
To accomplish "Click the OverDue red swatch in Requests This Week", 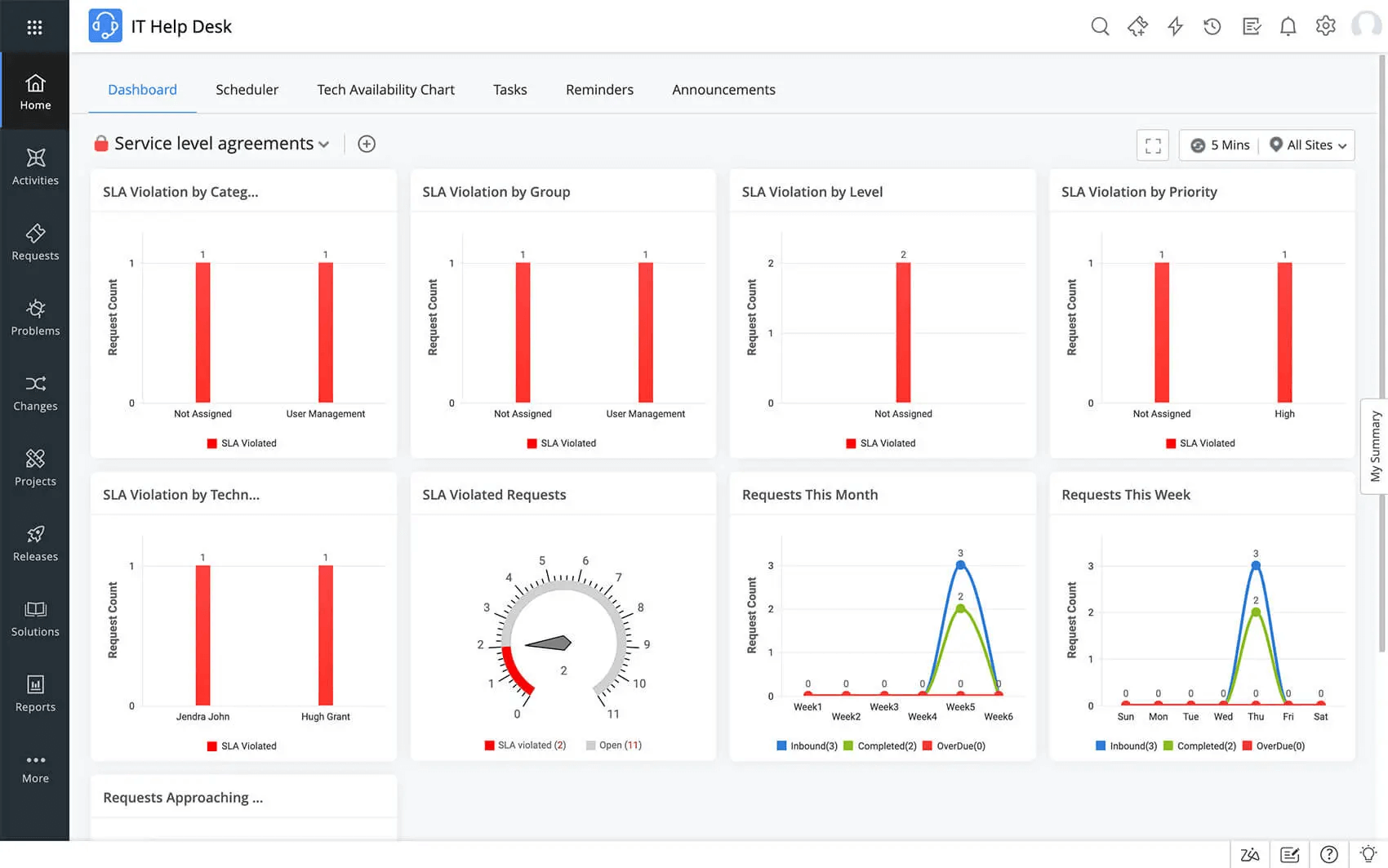I will 1247,746.
